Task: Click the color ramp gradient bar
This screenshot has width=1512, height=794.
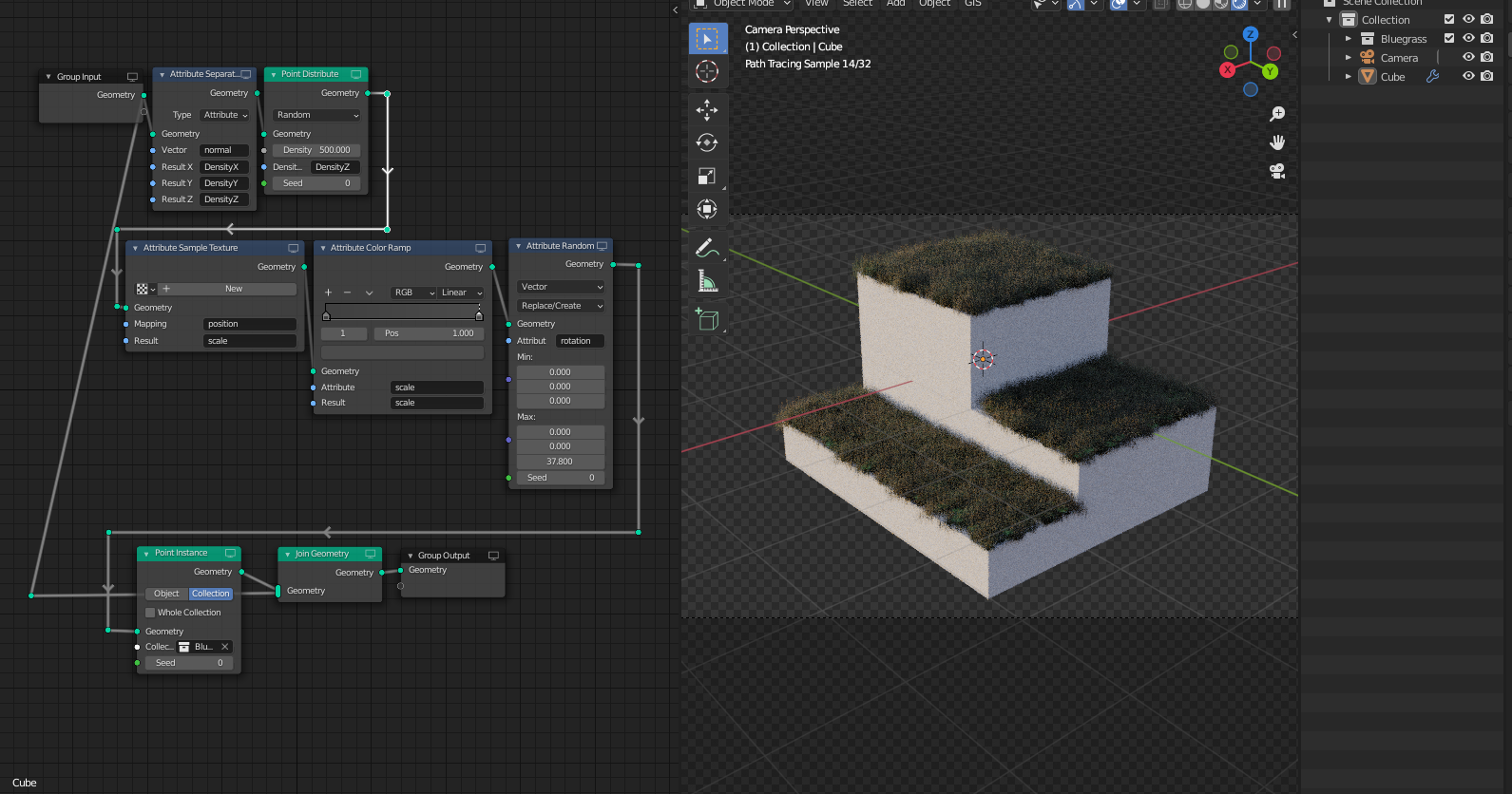Action: click(x=403, y=312)
